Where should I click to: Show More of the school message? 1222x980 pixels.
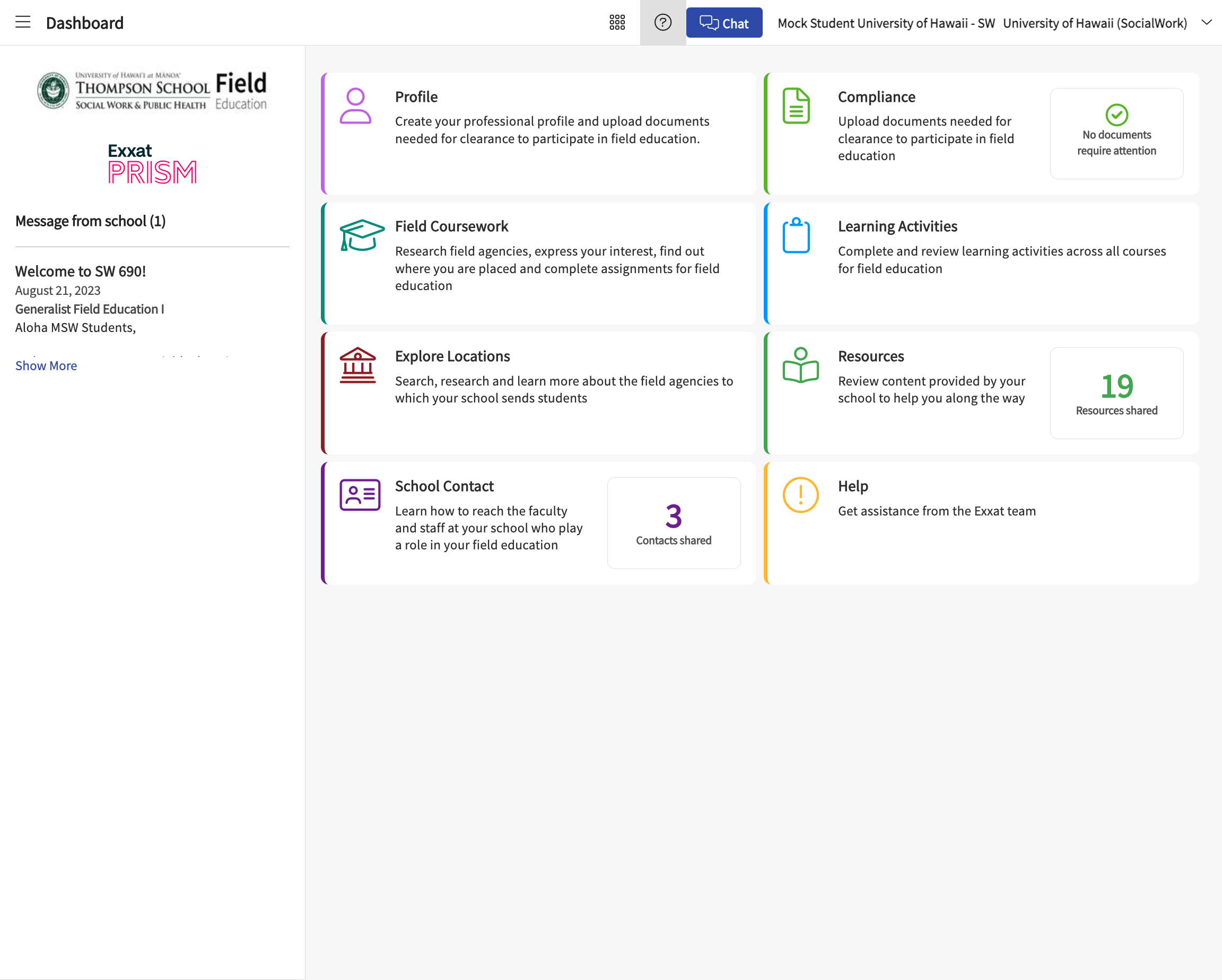[46, 365]
